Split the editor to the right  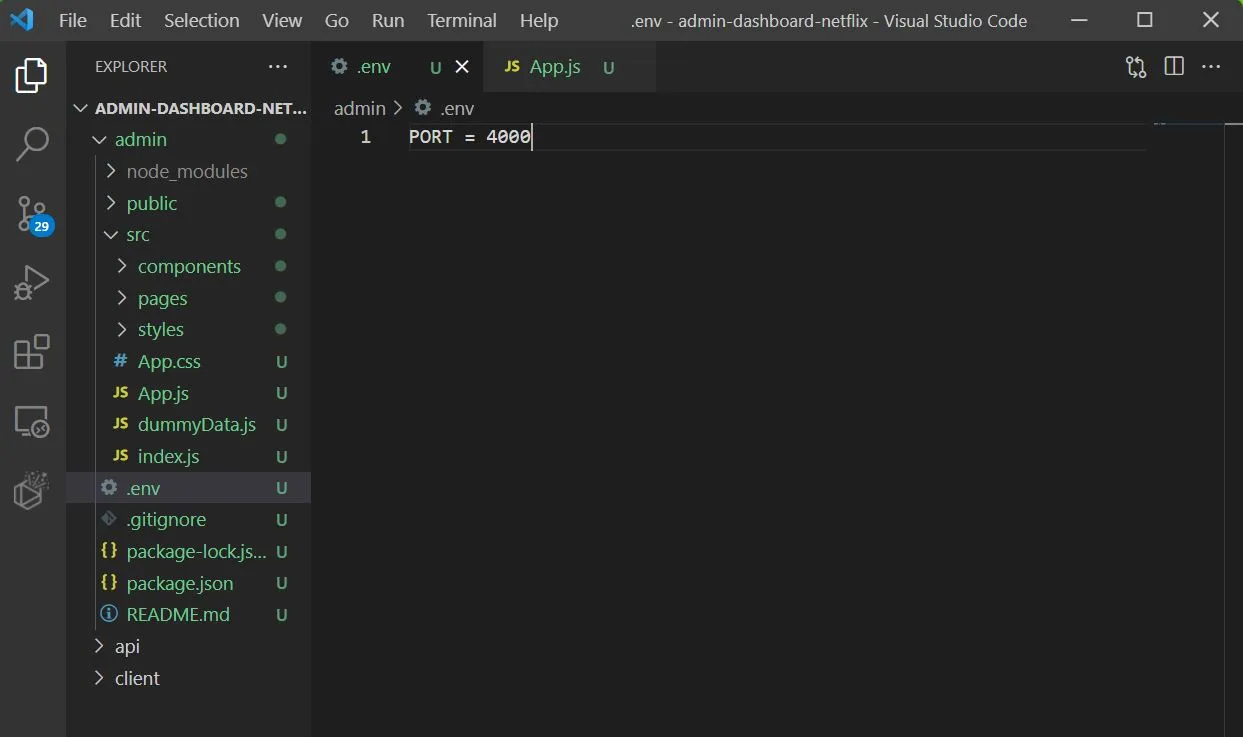[x=1174, y=67]
